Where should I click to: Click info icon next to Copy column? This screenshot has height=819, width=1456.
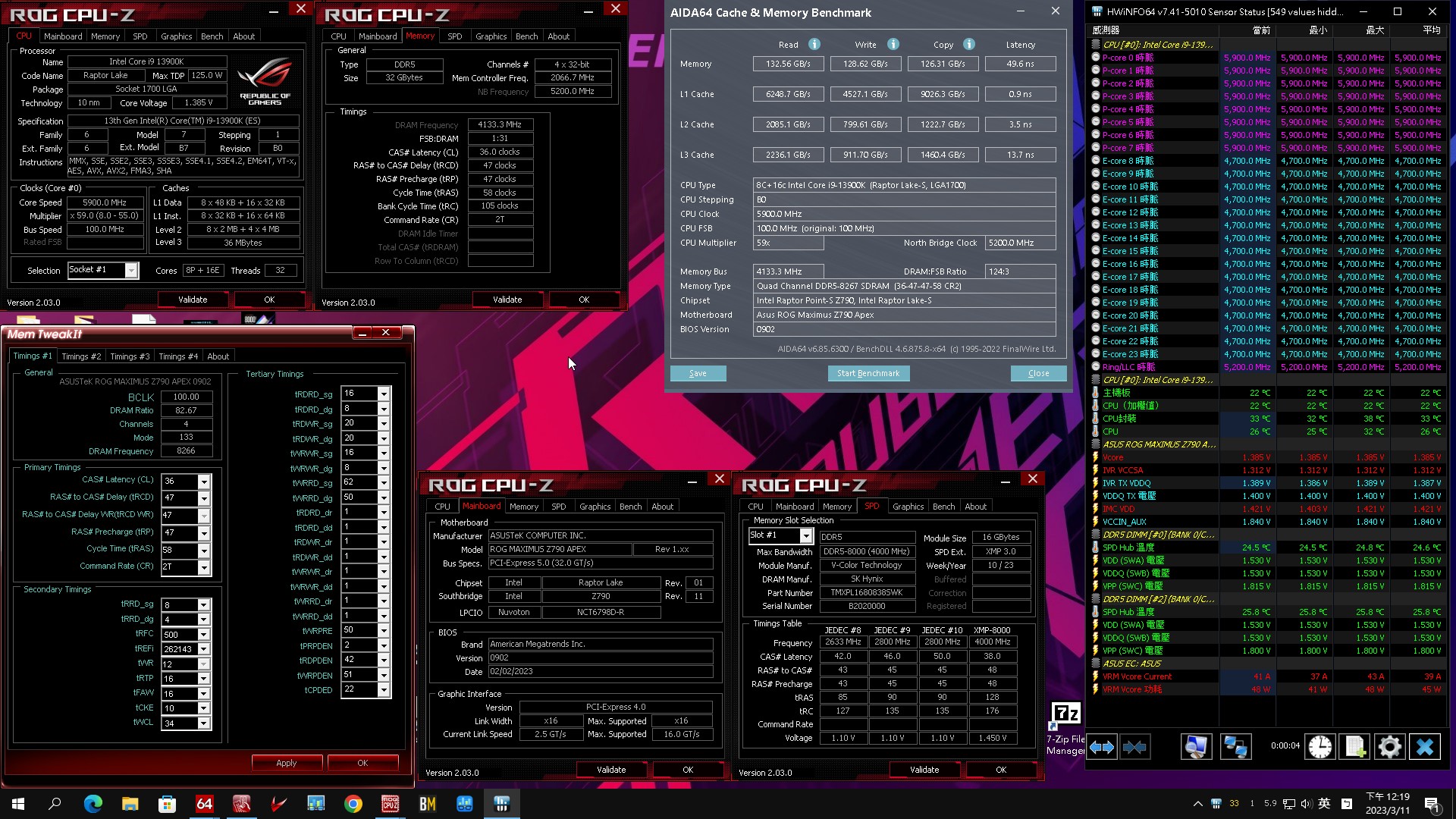(969, 44)
